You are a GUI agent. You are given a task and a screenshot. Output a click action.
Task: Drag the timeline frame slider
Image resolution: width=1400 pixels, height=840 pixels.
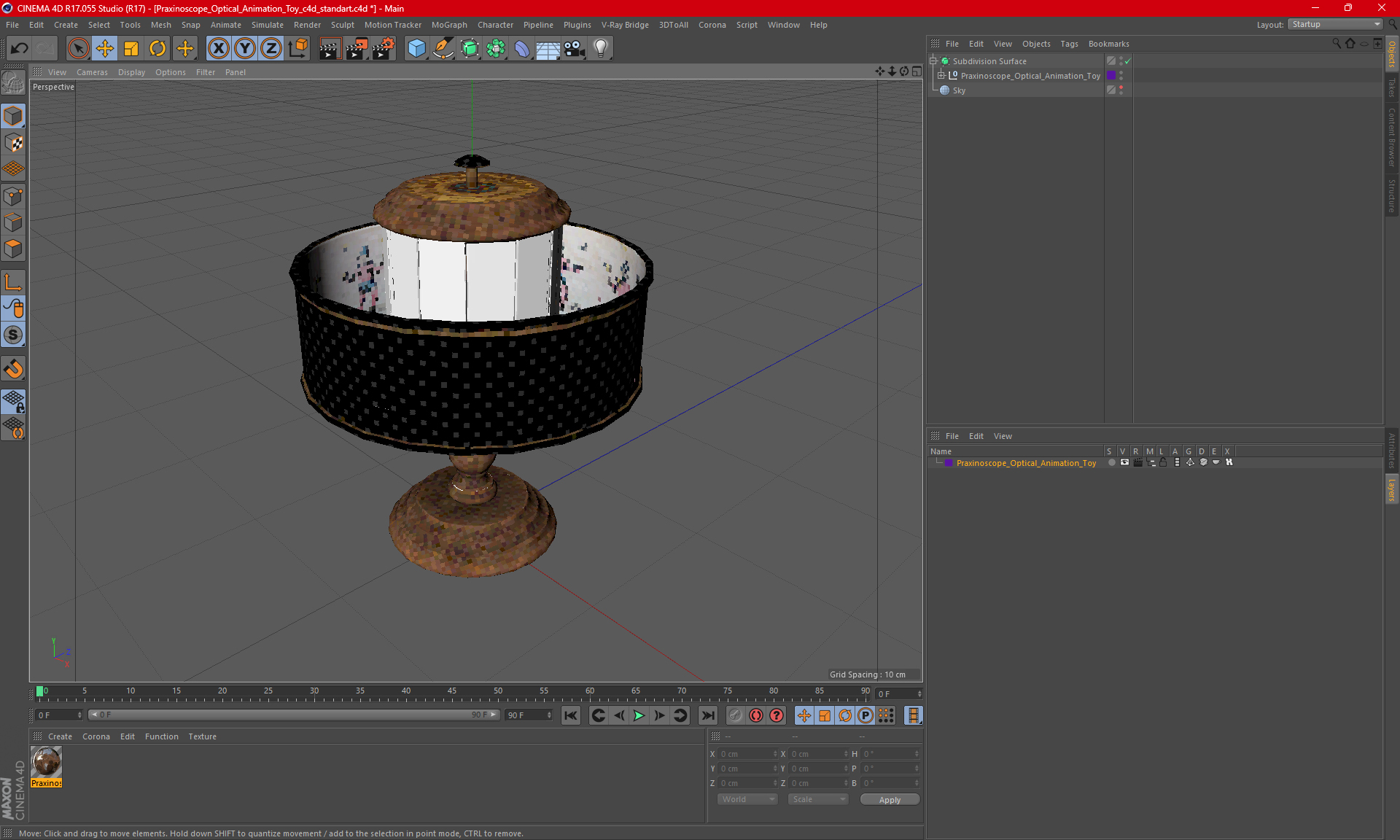[40, 691]
